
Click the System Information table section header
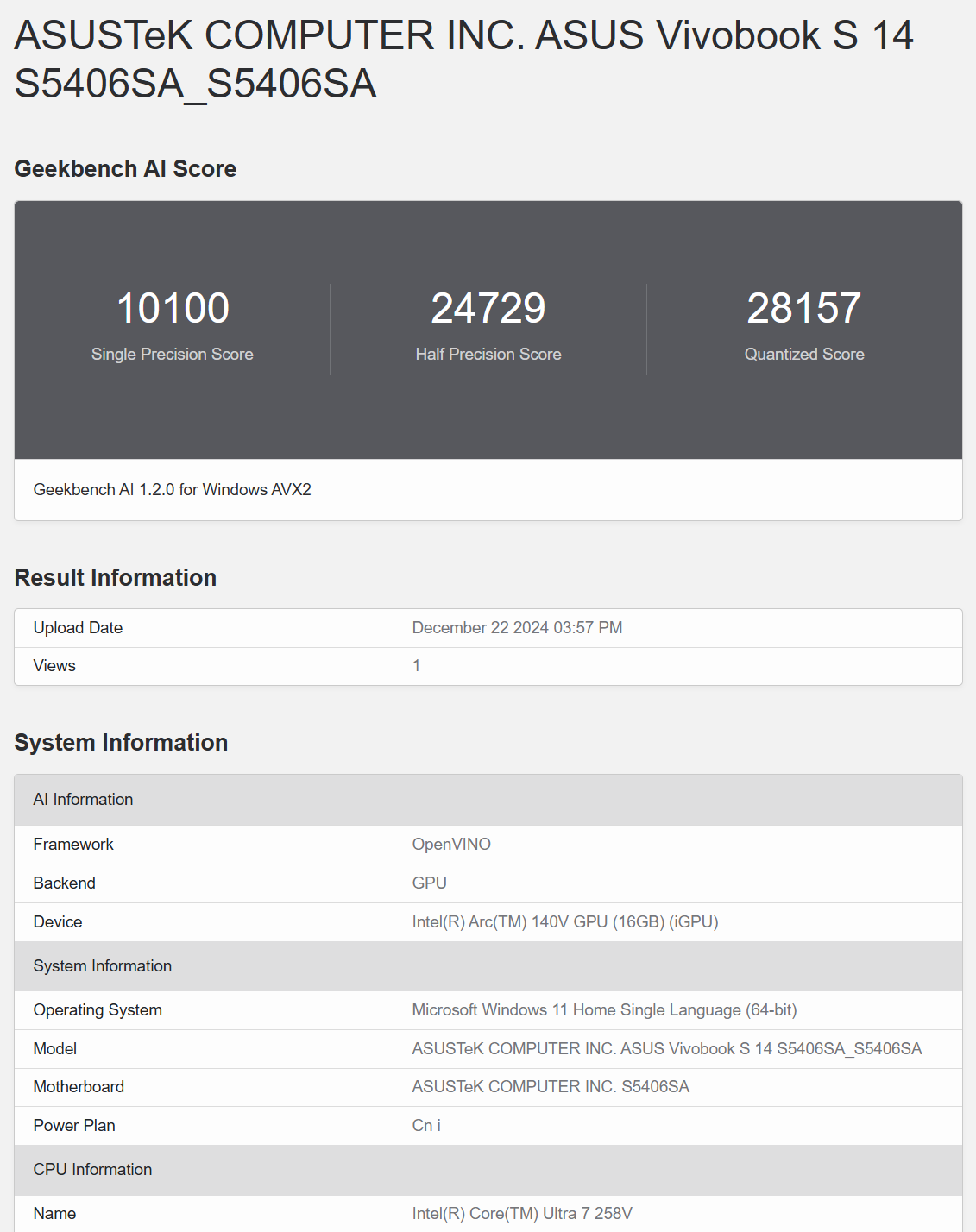click(x=488, y=966)
